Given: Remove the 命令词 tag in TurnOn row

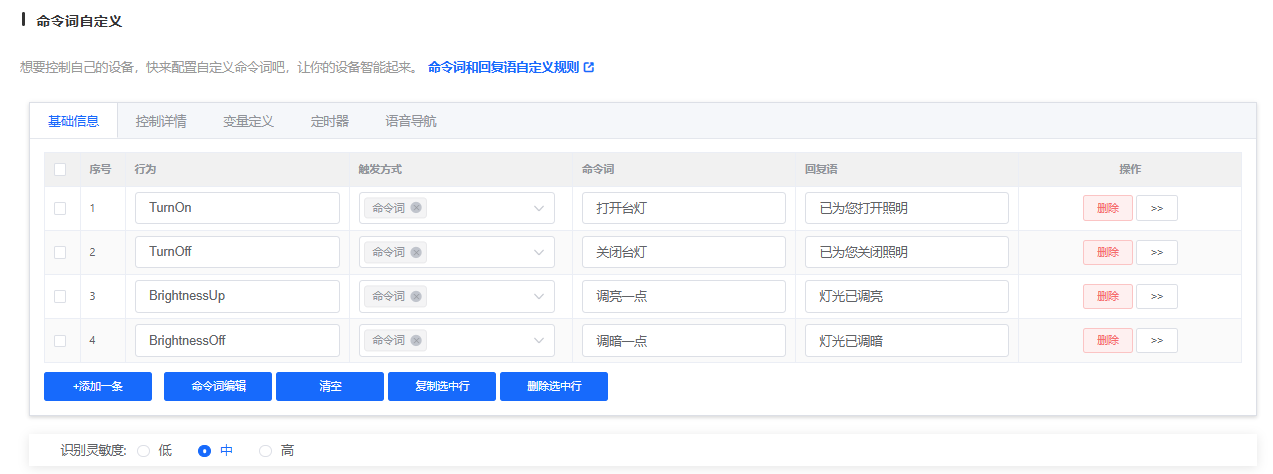Looking at the screenshot, I should (x=416, y=208).
